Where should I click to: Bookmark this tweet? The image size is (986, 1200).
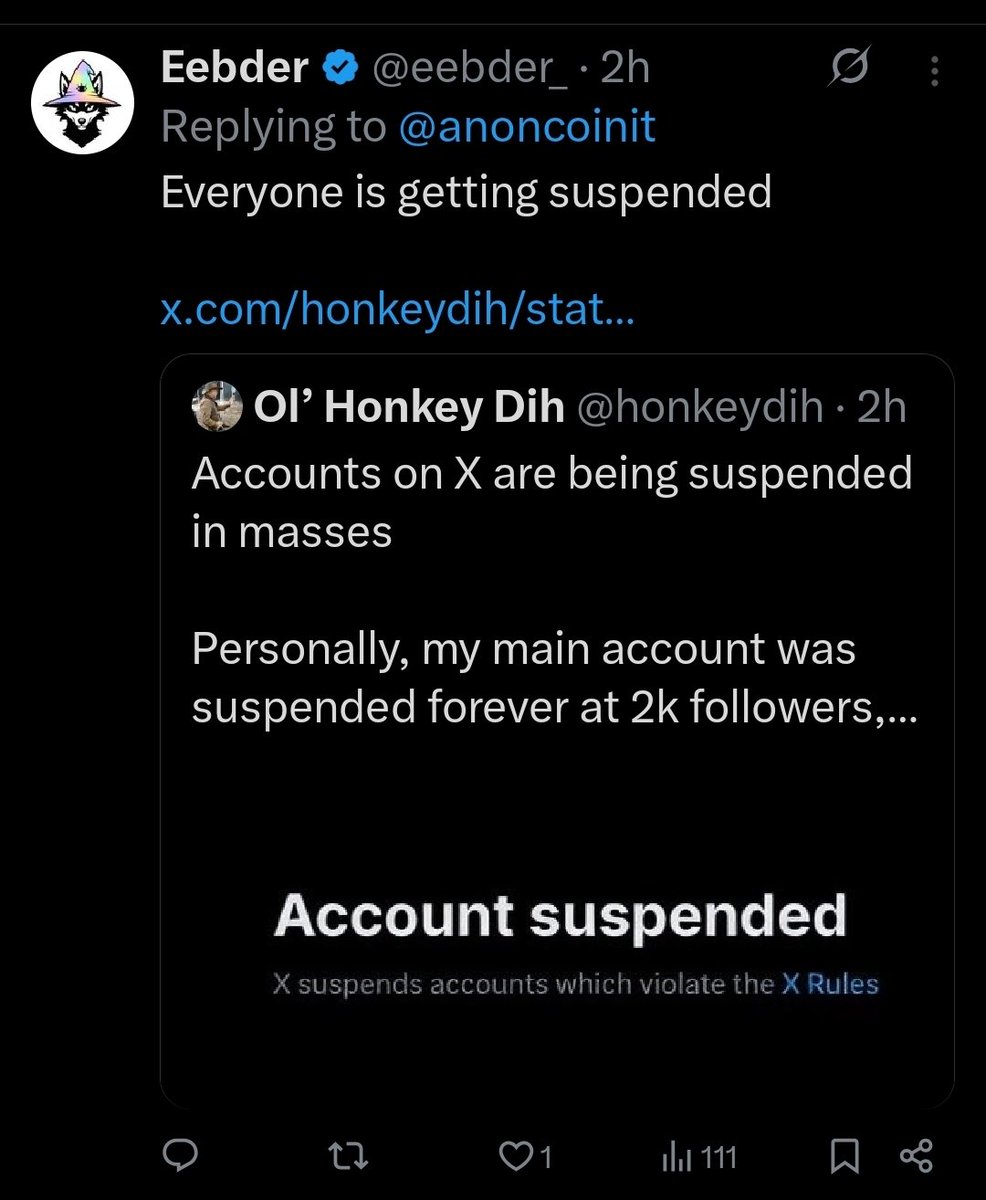tap(845, 1157)
